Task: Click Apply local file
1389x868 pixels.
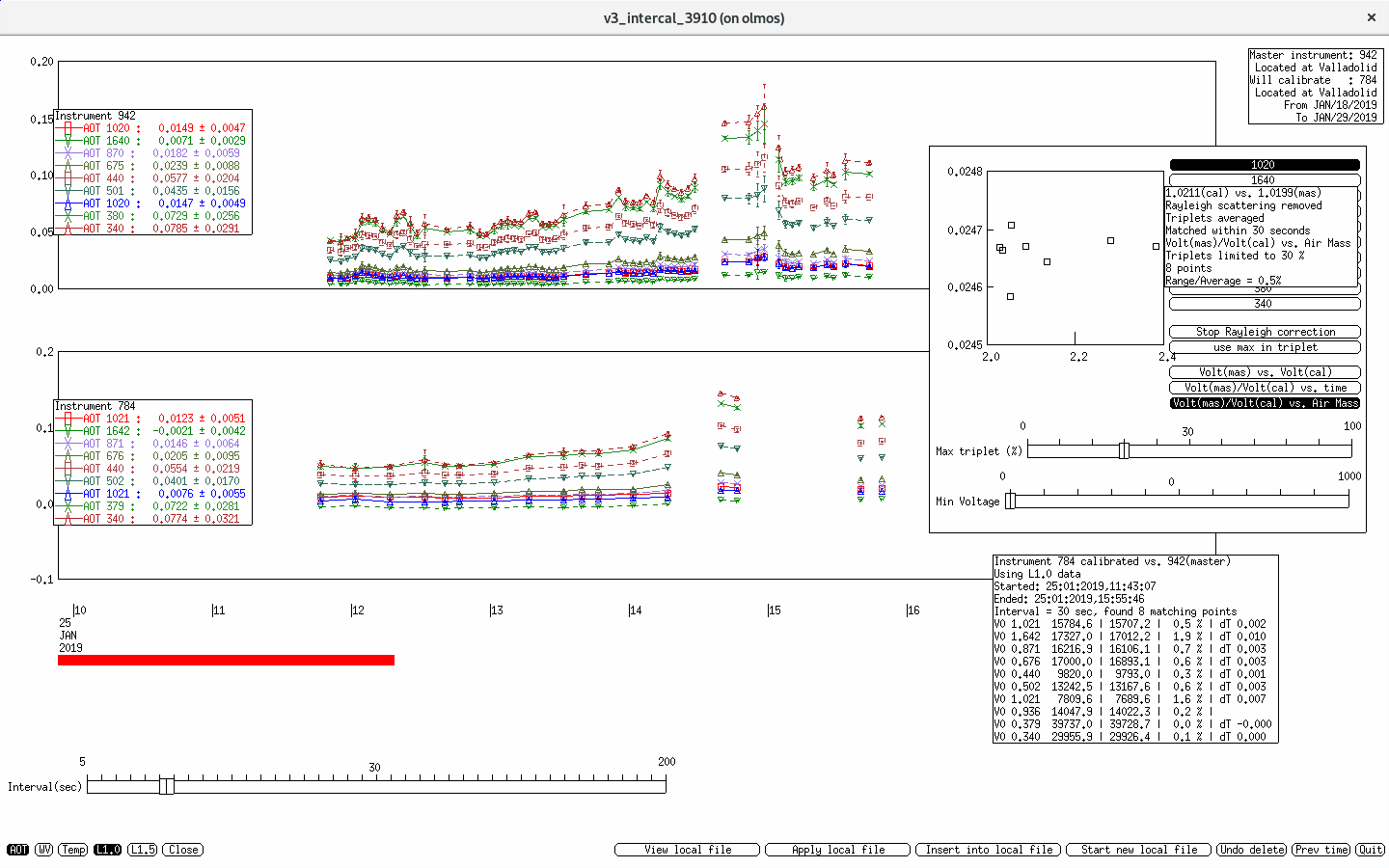Action: click(x=838, y=850)
